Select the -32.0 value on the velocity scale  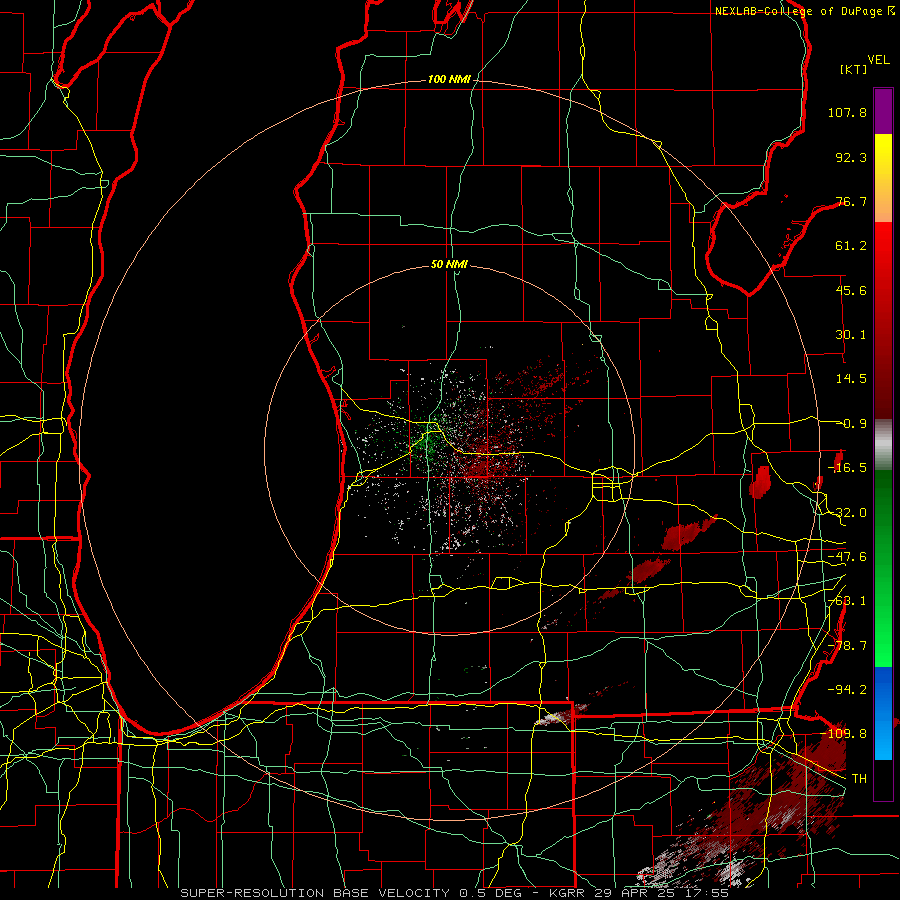(x=847, y=513)
